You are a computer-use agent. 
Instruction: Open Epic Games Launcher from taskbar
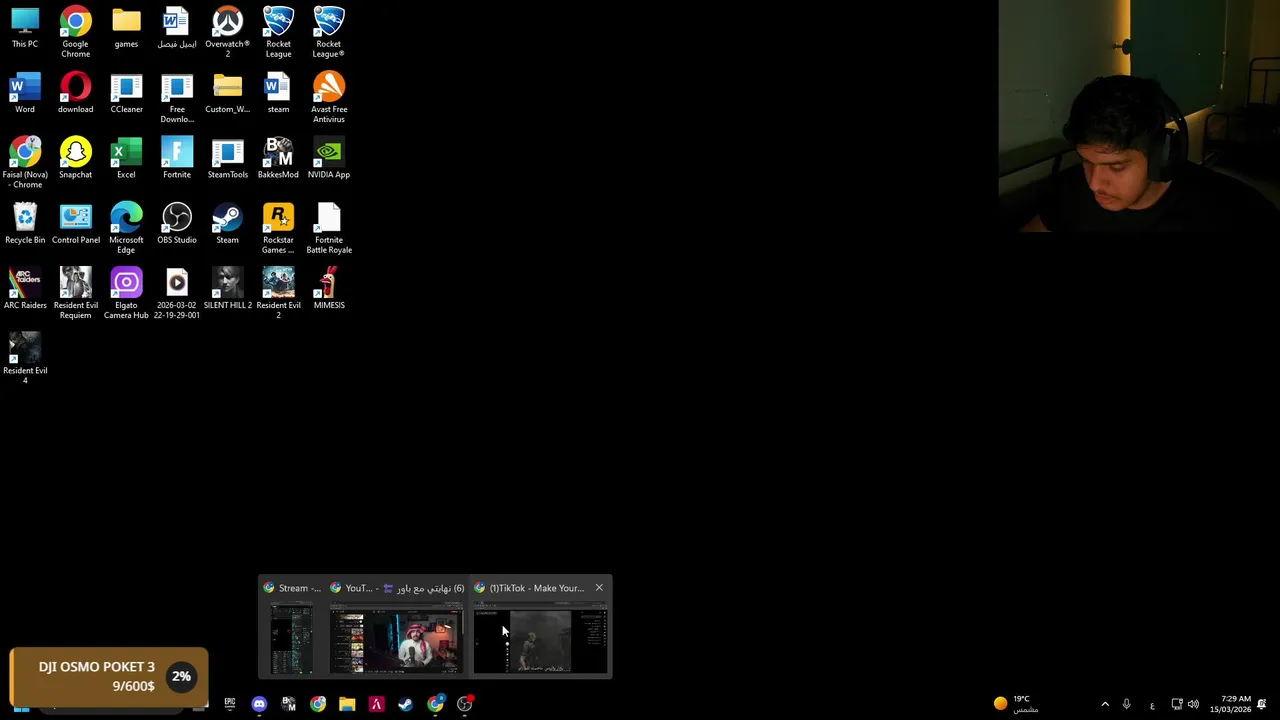[230, 704]
